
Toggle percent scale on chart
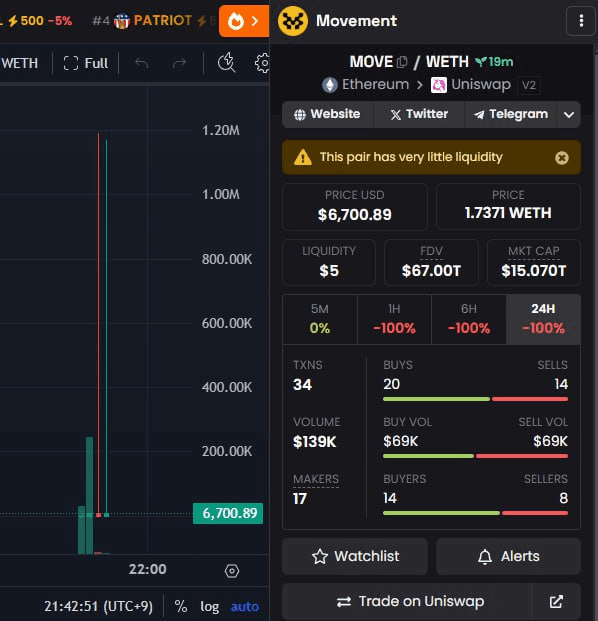pos(181,606)
